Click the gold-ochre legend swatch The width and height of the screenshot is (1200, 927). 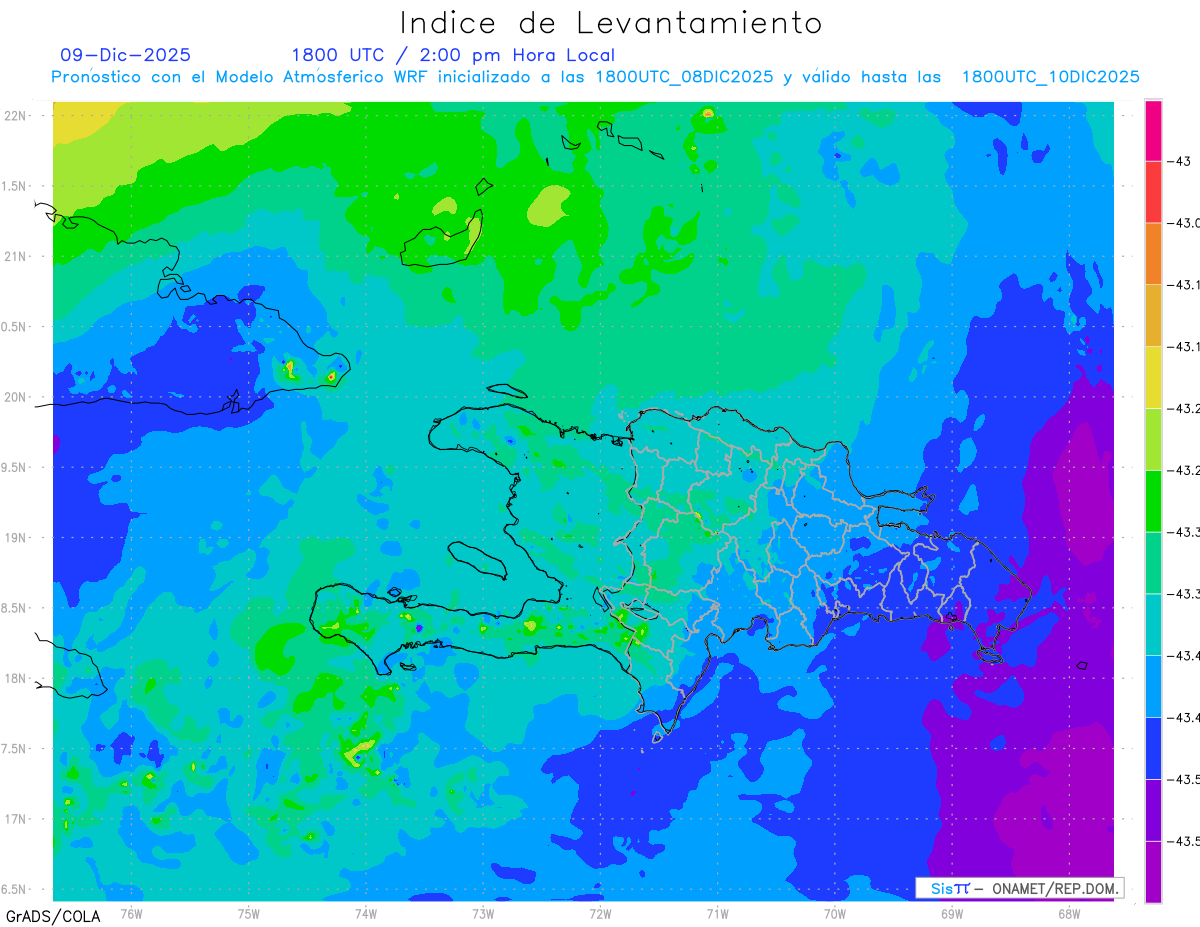tap(1153, 315)
